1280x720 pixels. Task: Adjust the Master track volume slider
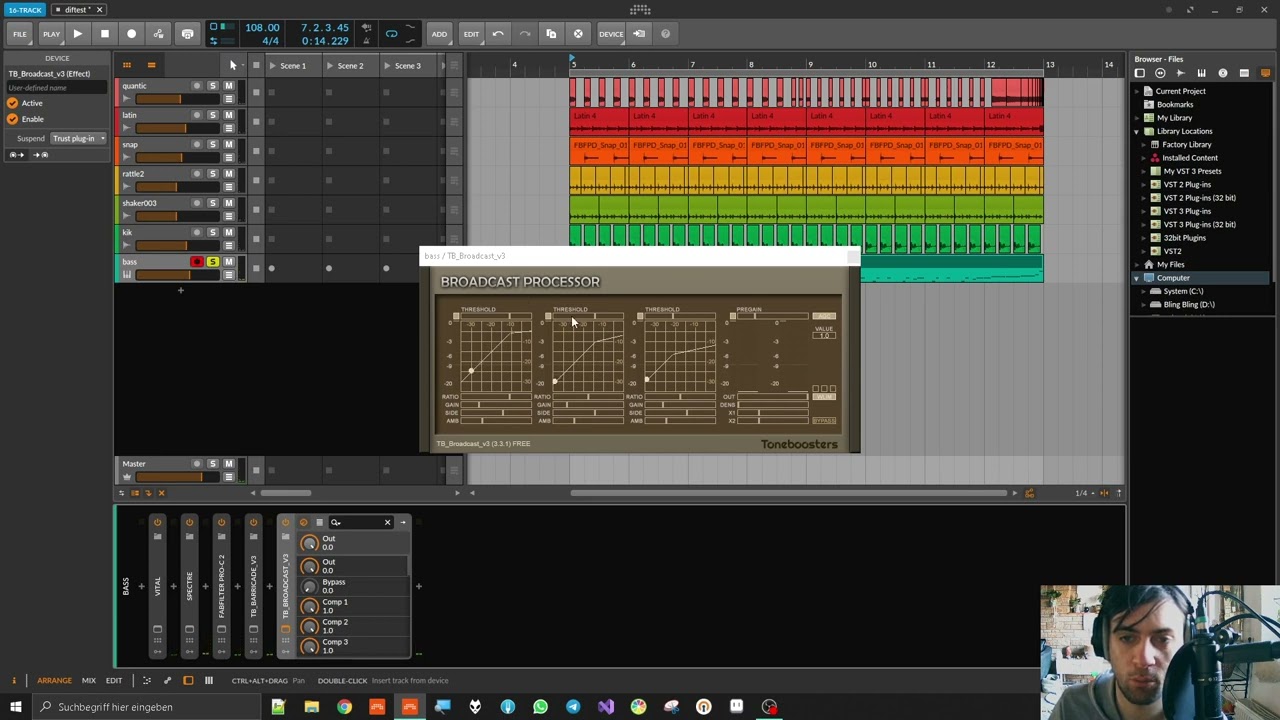(x=177, y=476)
